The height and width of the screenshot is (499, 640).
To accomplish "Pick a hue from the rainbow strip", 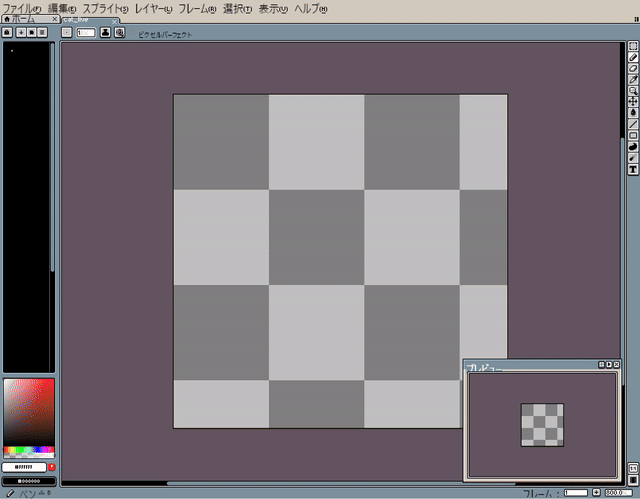I will pos(29,450).
